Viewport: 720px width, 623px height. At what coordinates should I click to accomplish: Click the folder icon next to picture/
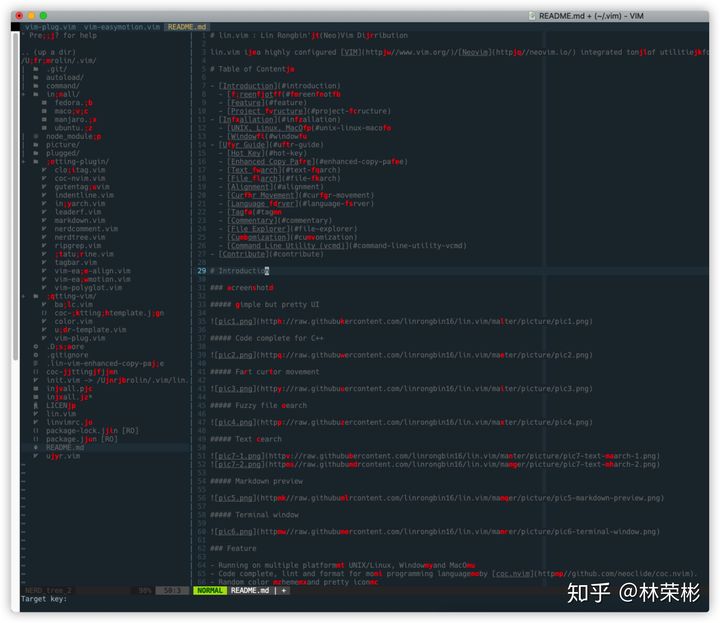point(36,144)
